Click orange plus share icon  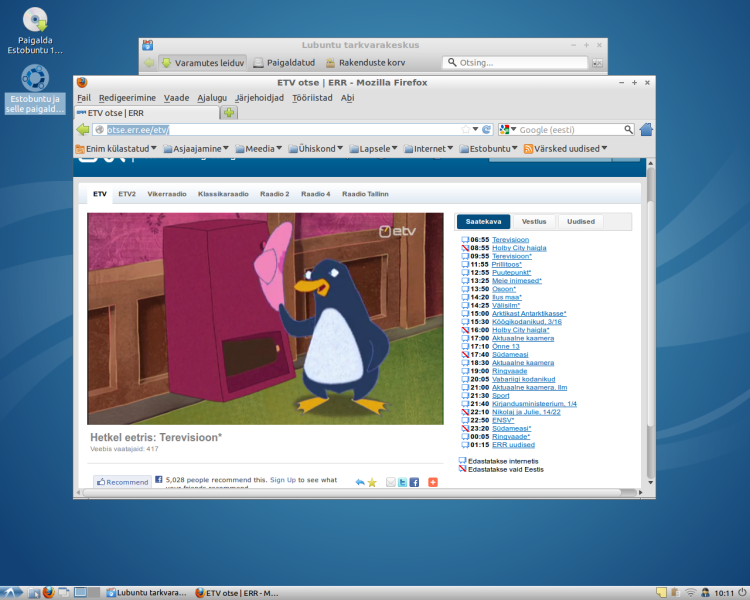433,482
